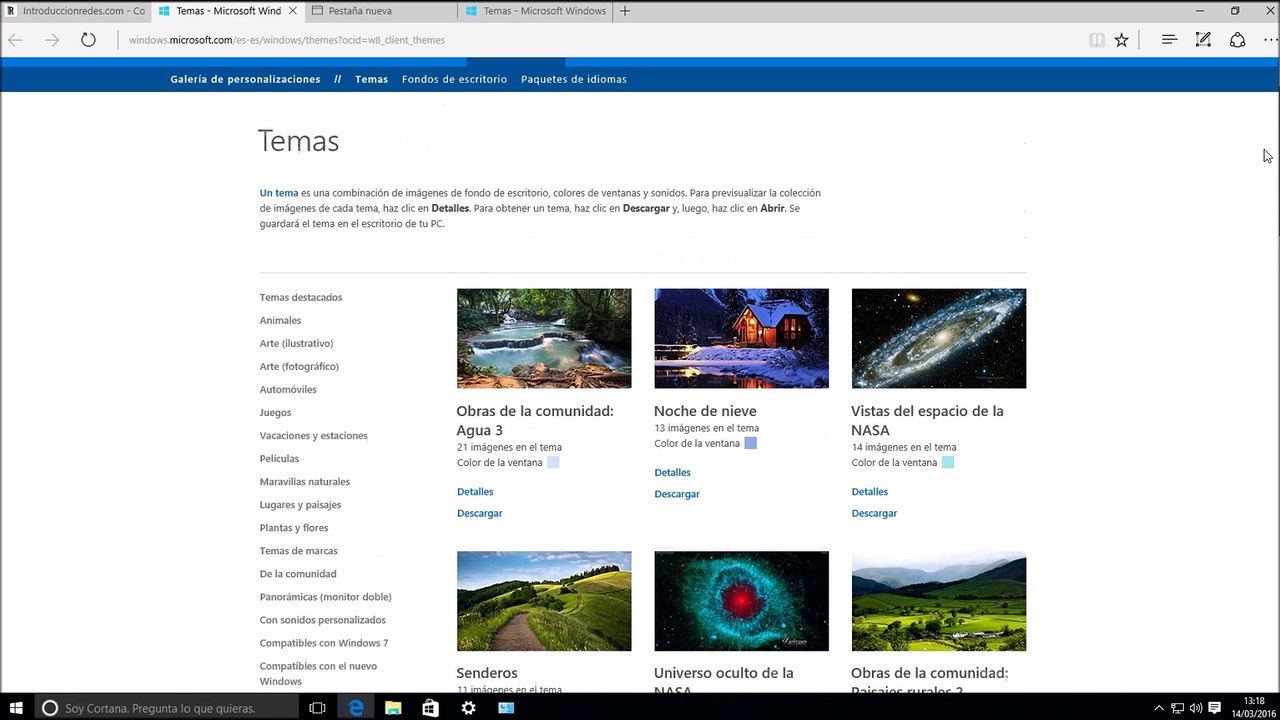Open the Senderos path thumbnail

tap(544, 601)
